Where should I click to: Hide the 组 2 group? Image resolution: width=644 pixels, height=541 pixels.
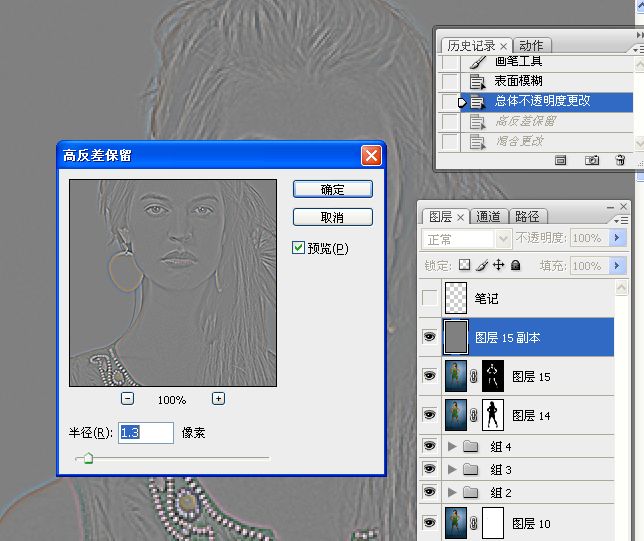(430, 492)
